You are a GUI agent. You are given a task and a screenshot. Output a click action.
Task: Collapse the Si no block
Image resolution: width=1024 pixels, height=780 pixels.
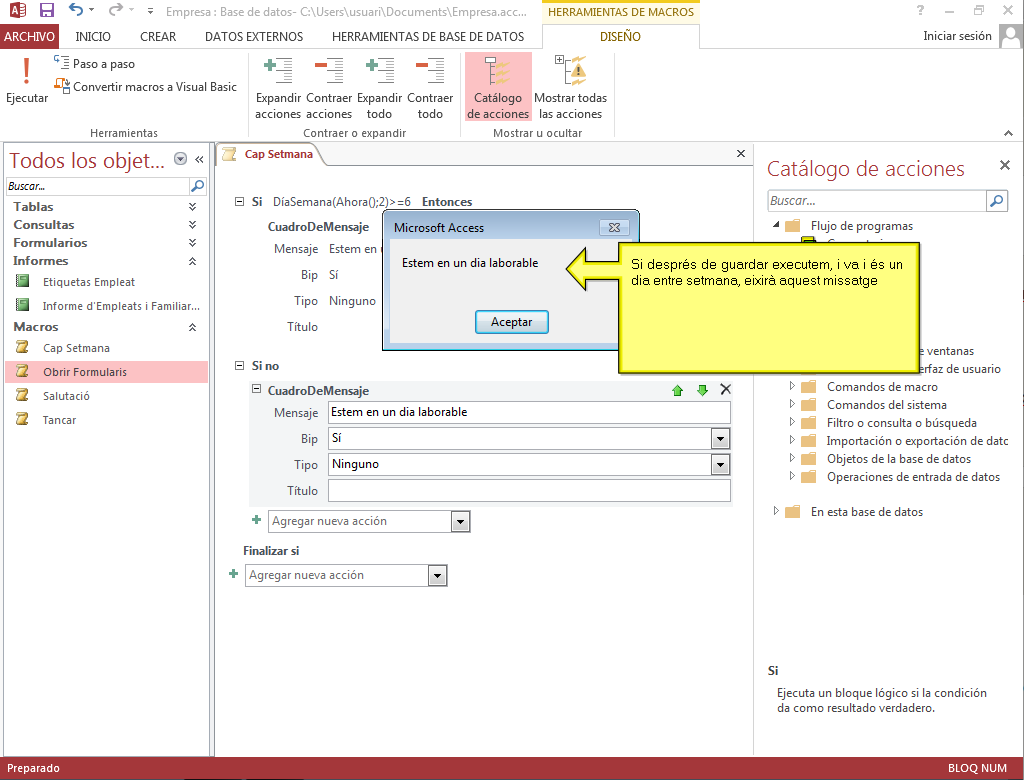[239, 365]
